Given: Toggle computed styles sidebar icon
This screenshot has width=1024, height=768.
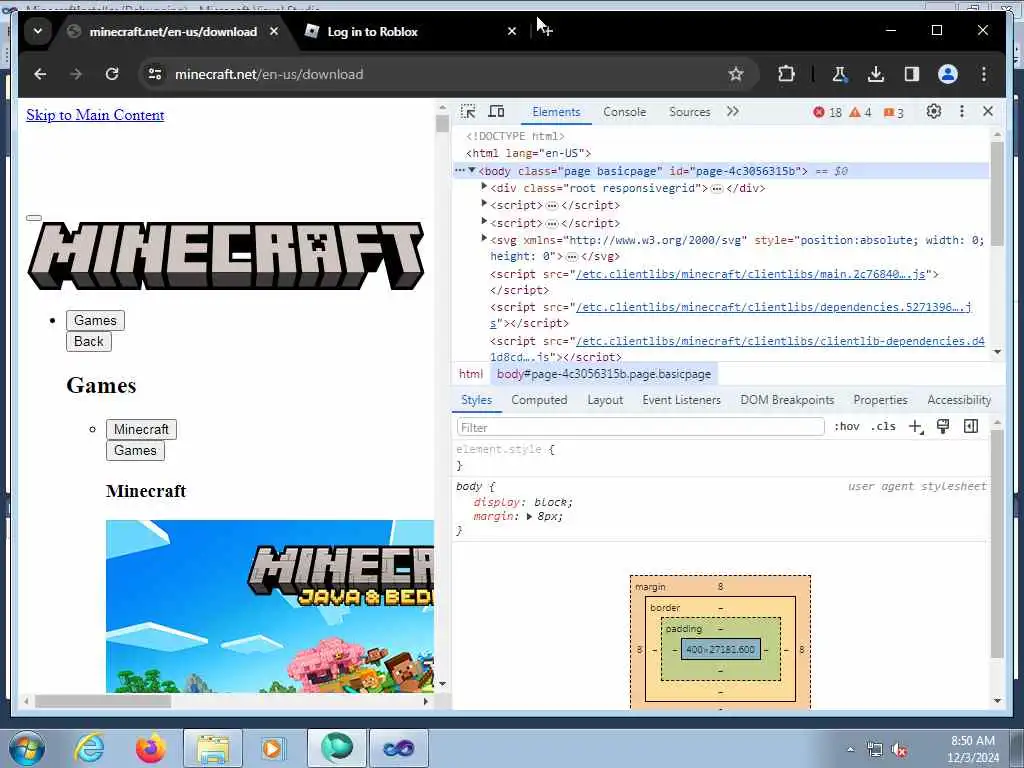Looking at the screenshot, I should click(x=970, y=426).
